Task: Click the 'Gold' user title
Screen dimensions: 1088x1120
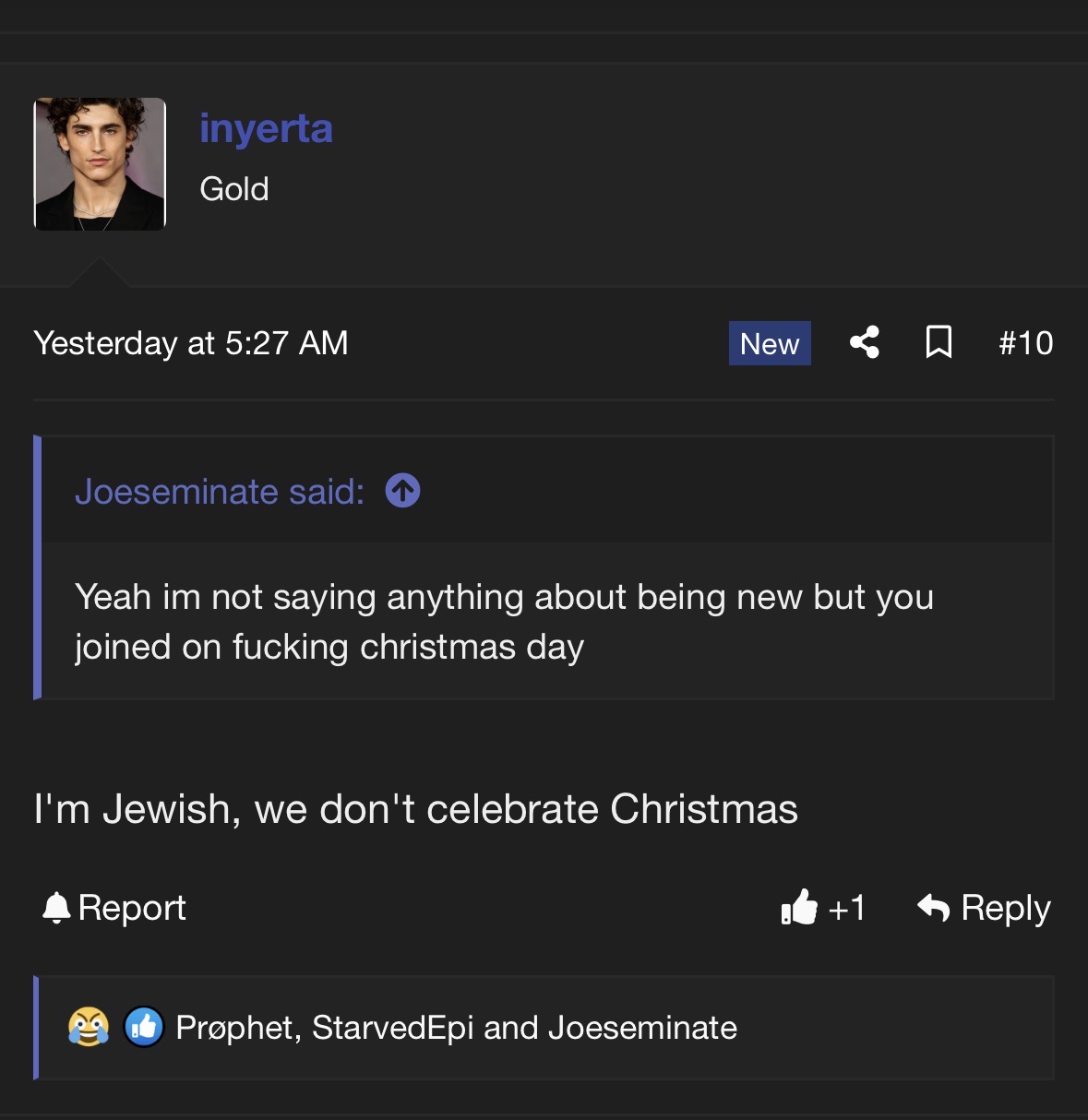Action: [234, 189]
